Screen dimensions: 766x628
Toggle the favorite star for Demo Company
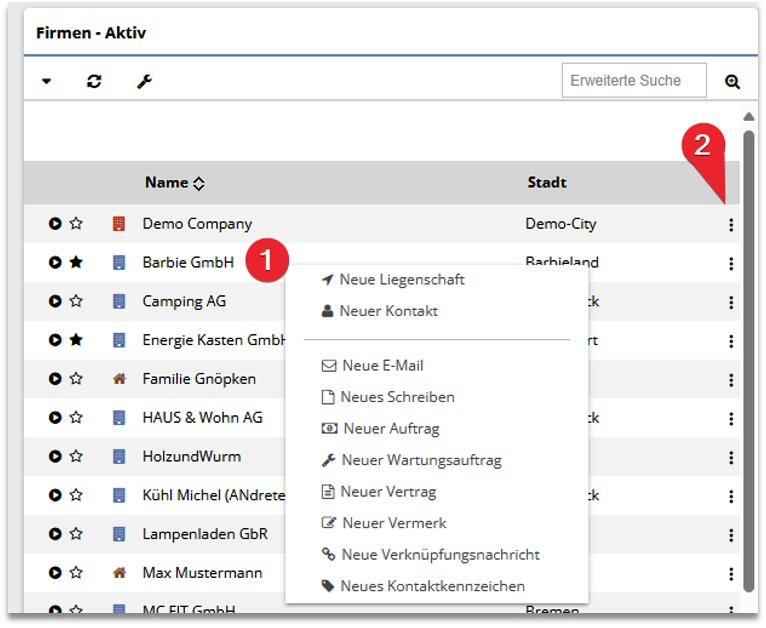tap(76, 224)
